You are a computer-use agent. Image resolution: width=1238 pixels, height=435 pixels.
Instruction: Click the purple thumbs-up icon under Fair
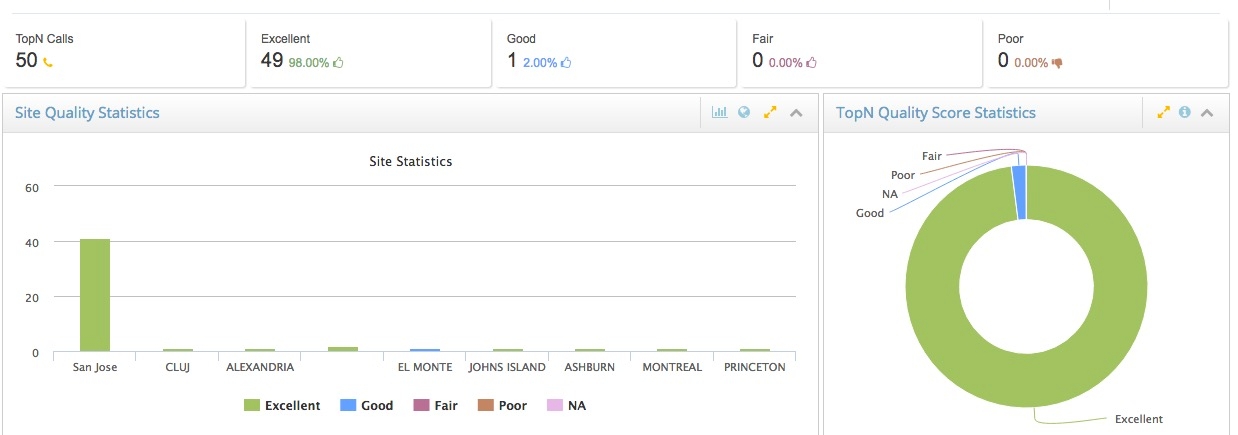[x=811, y=62]
